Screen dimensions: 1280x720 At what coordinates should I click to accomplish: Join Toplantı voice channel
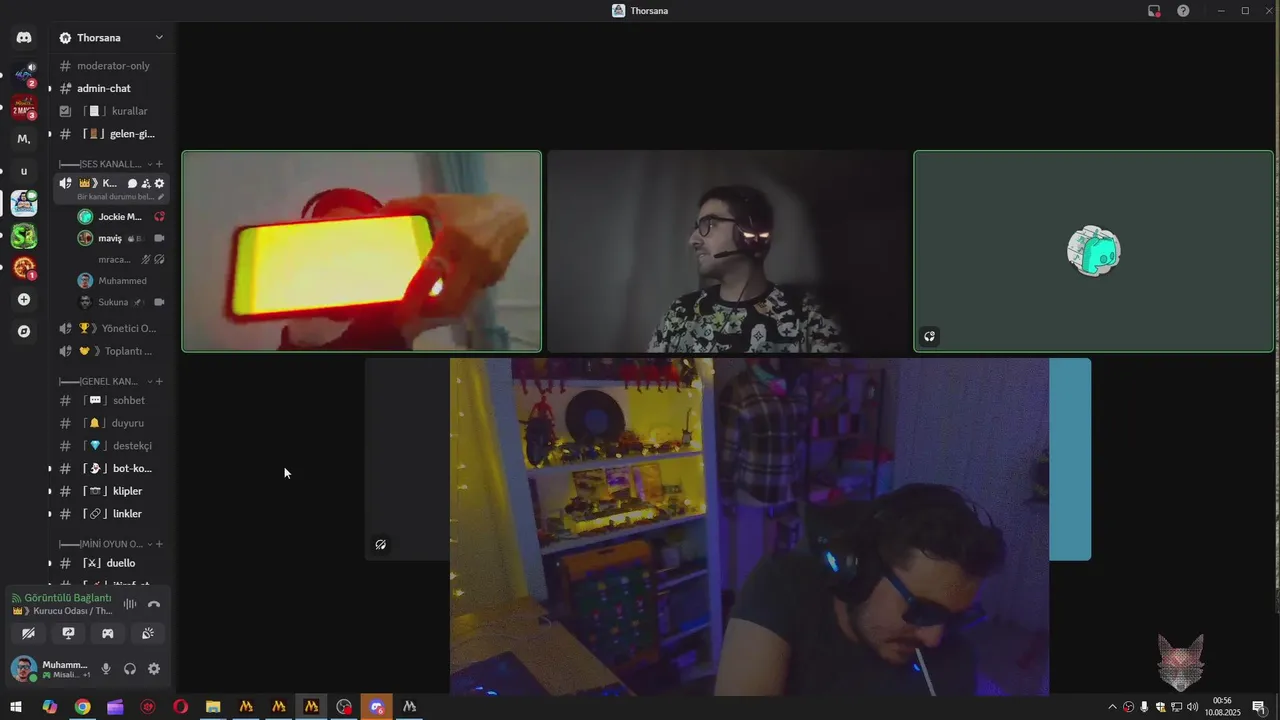click(x=111, y=351)
